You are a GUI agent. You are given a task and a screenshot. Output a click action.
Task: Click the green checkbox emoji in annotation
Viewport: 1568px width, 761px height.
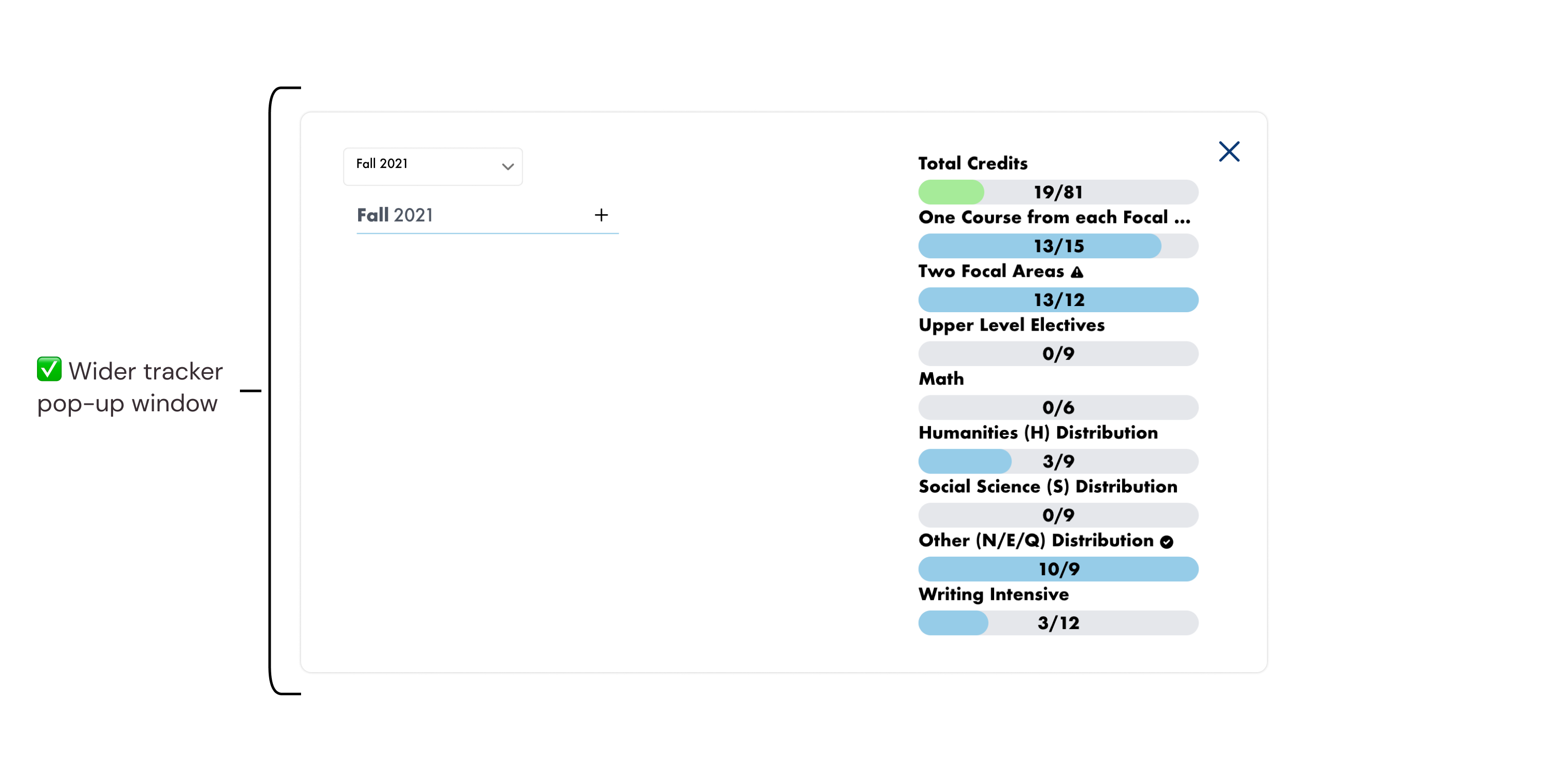coord(49,369)
